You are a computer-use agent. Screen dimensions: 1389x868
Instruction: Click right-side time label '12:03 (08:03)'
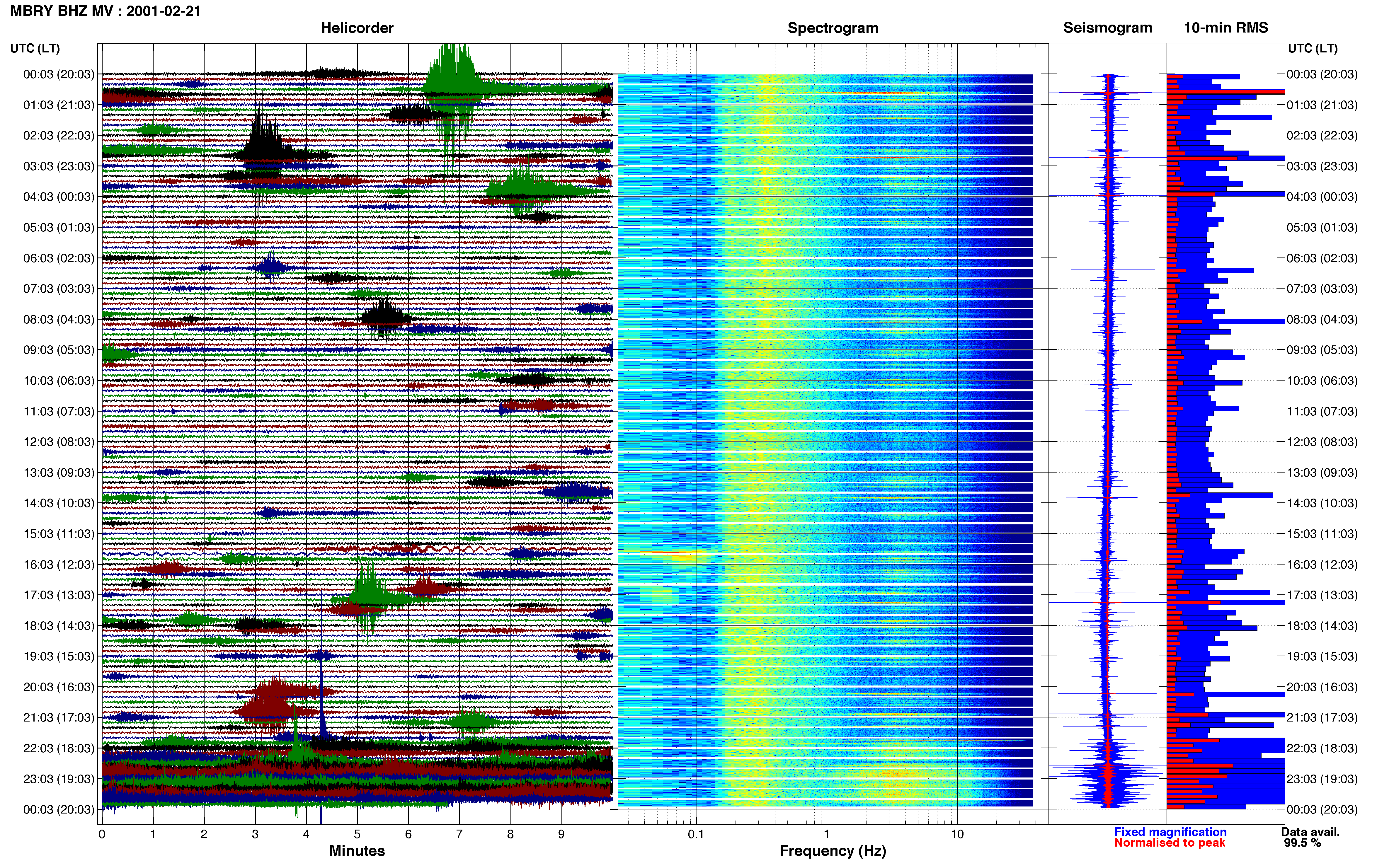(1322, 442)
